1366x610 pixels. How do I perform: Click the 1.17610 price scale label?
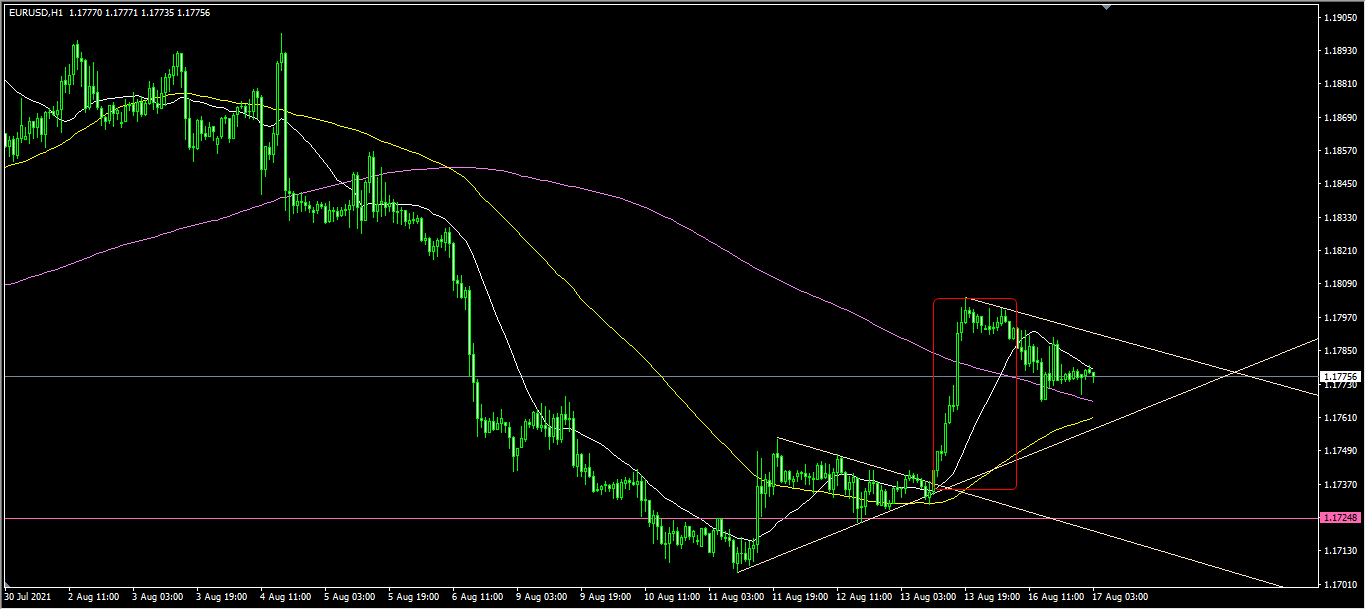coord(1340,418)
